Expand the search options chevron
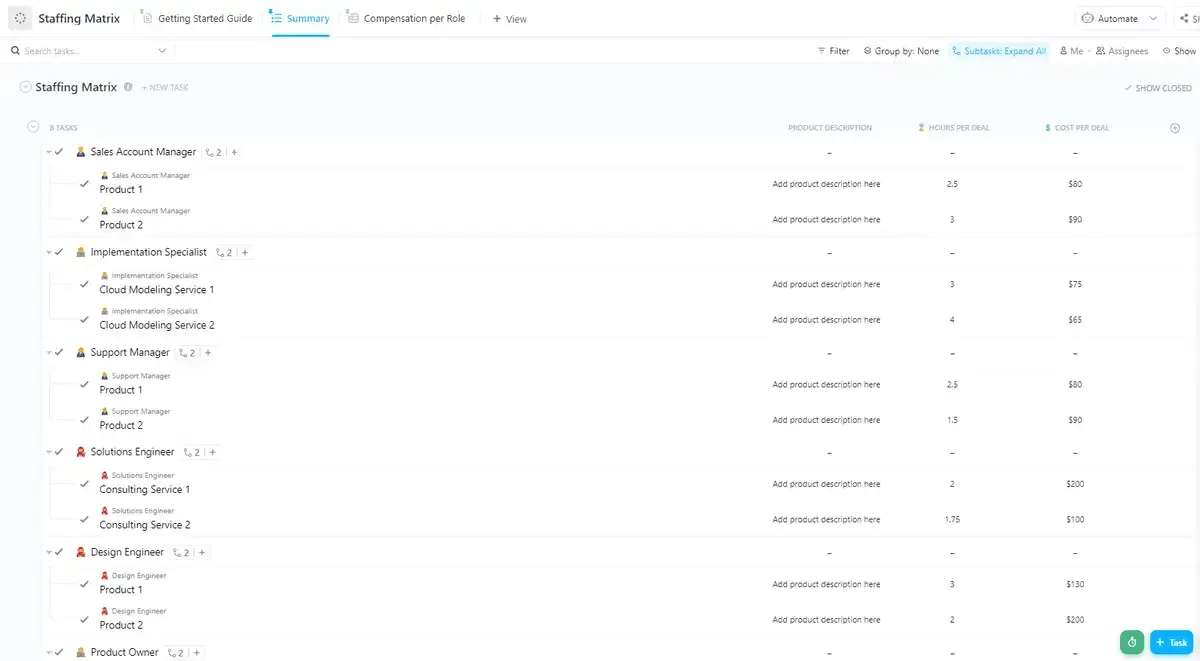This screenshot has width=1200, height=661. [163, 51]
